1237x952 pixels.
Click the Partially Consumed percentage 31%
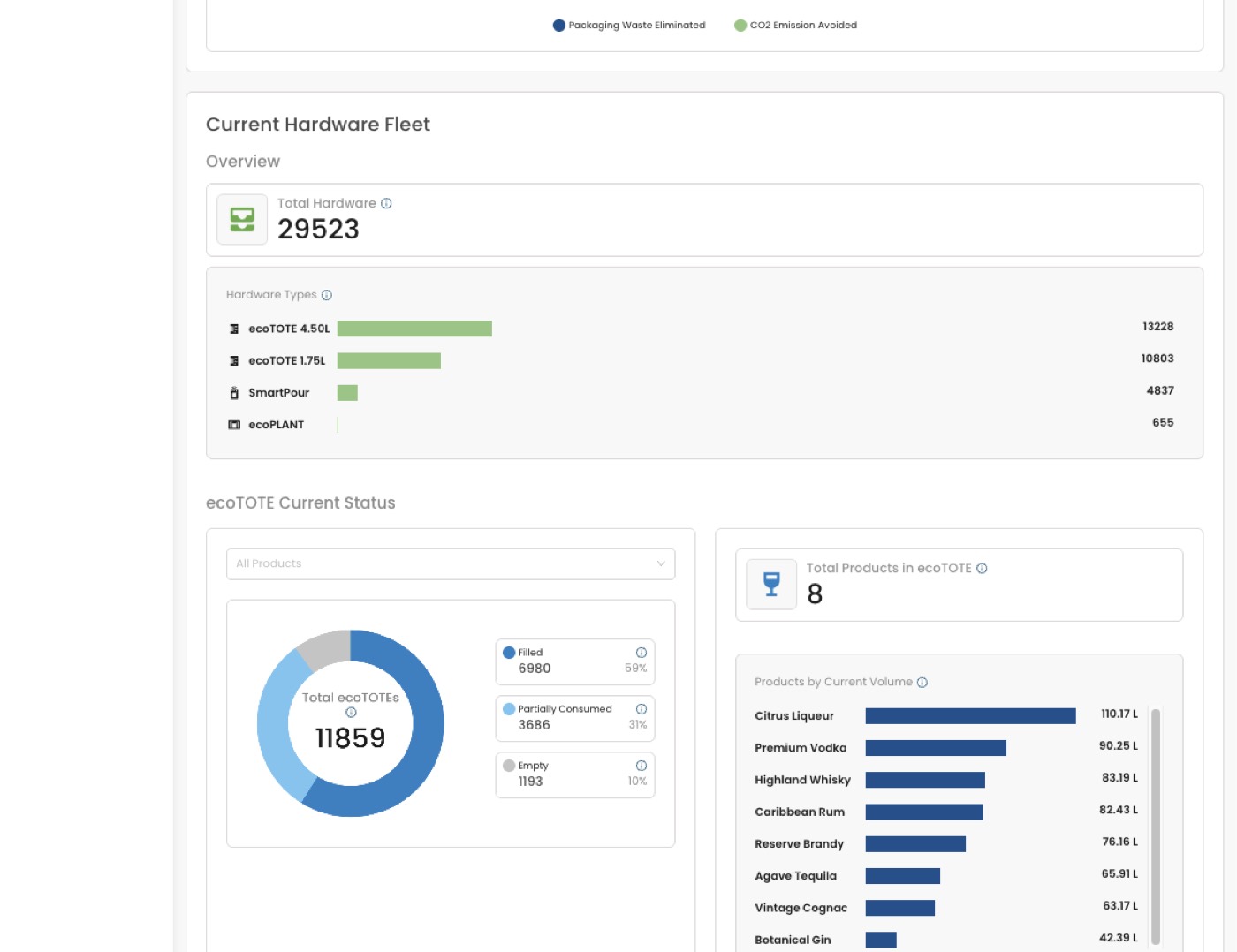[x=638, y=725]
